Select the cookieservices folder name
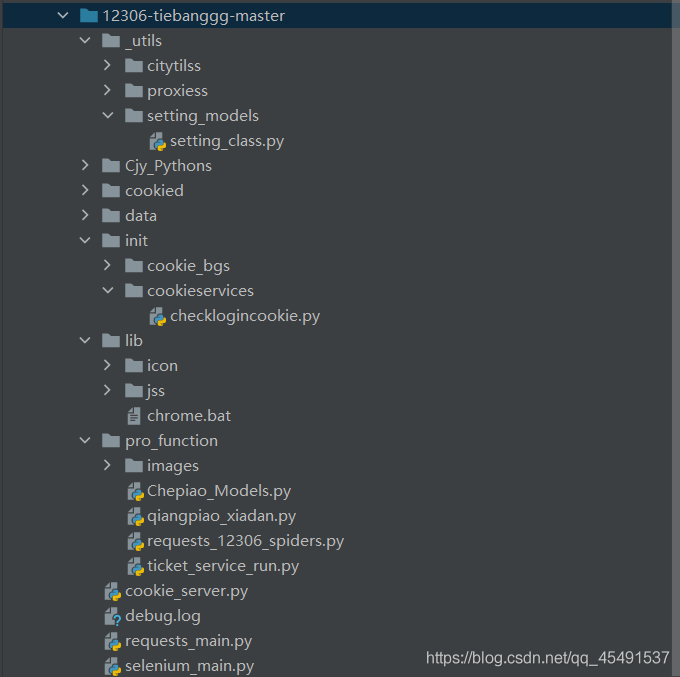This screenshot has height=677, width=680. tap(200, 291)
